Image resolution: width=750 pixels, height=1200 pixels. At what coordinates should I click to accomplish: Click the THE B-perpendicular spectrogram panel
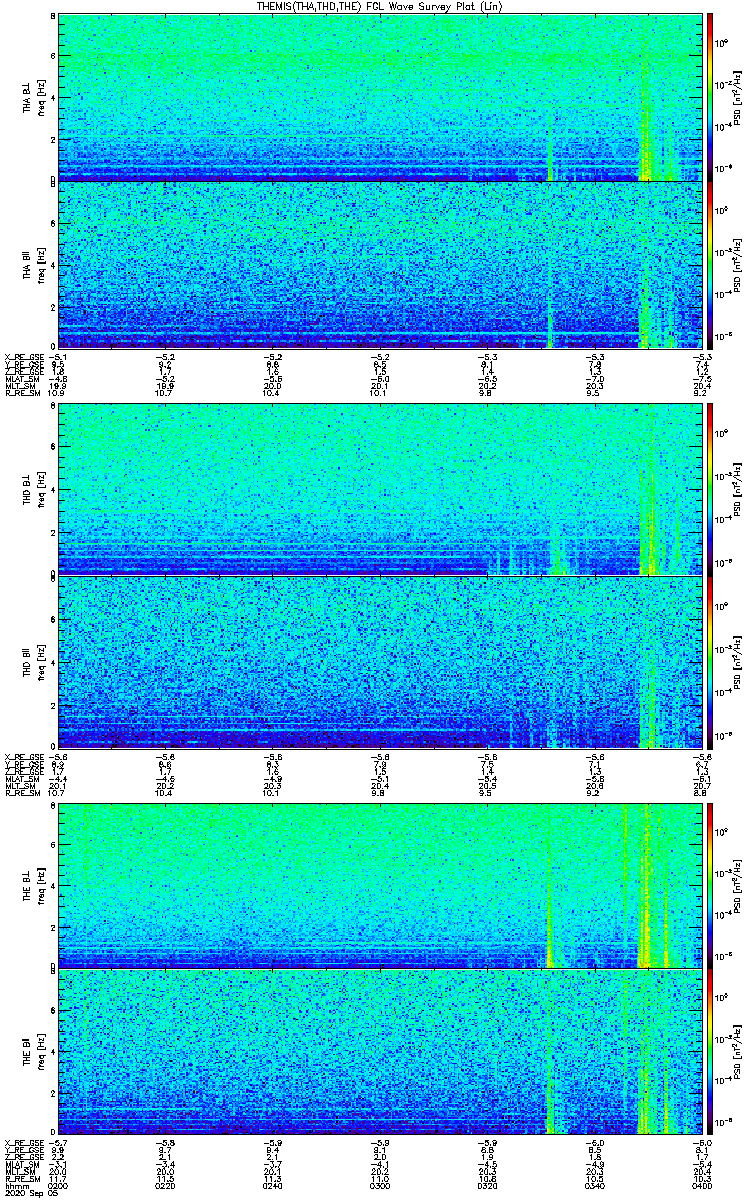pyautogui.click(x=380, y=885)
